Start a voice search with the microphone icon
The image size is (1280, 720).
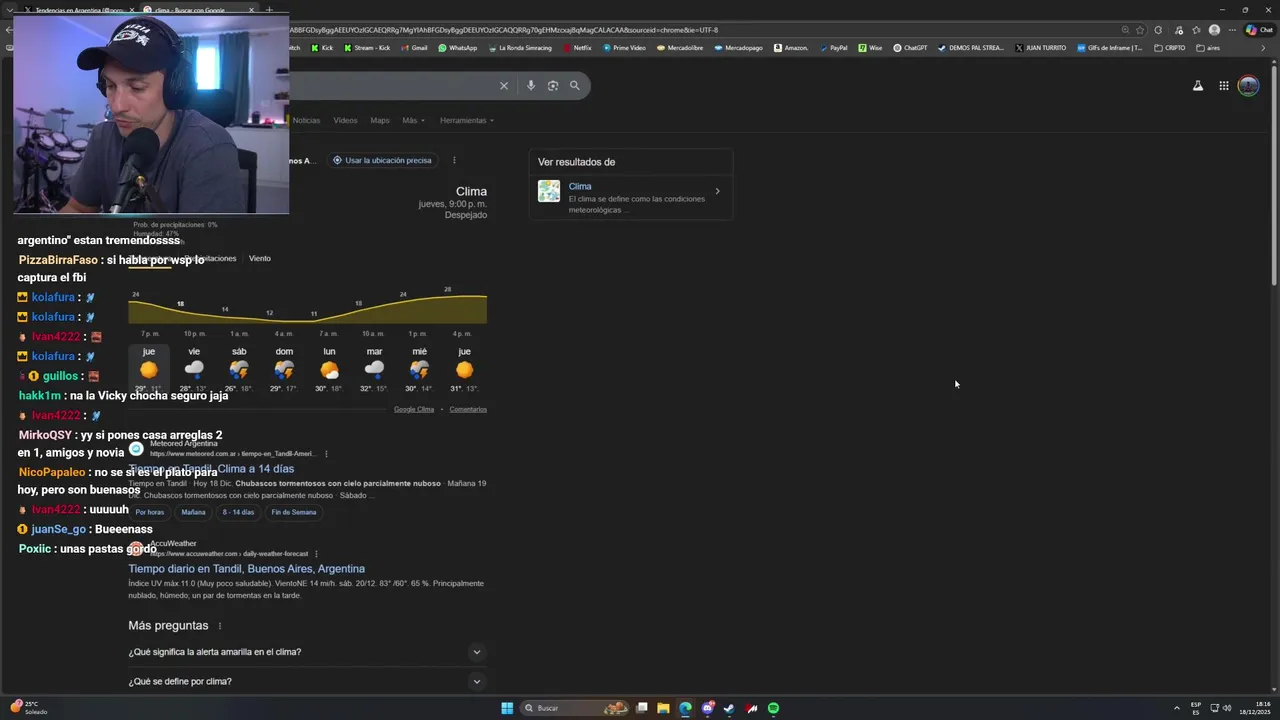(530, 86)
